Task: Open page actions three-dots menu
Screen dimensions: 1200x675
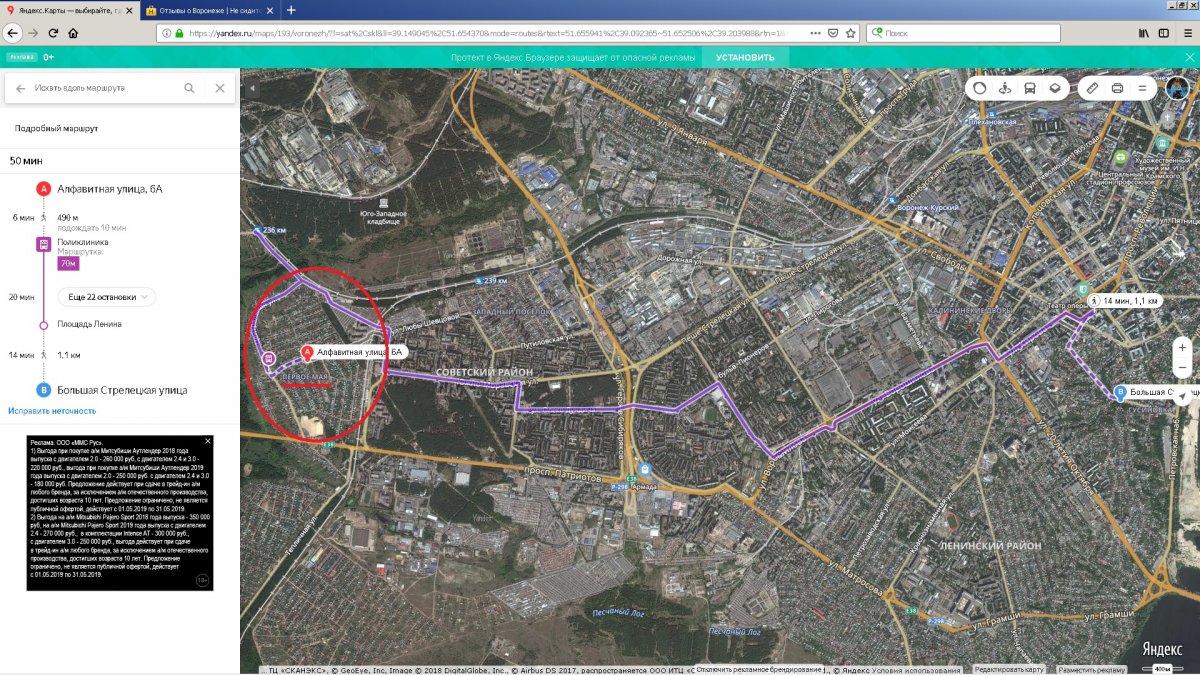Action: coord(816,33)
